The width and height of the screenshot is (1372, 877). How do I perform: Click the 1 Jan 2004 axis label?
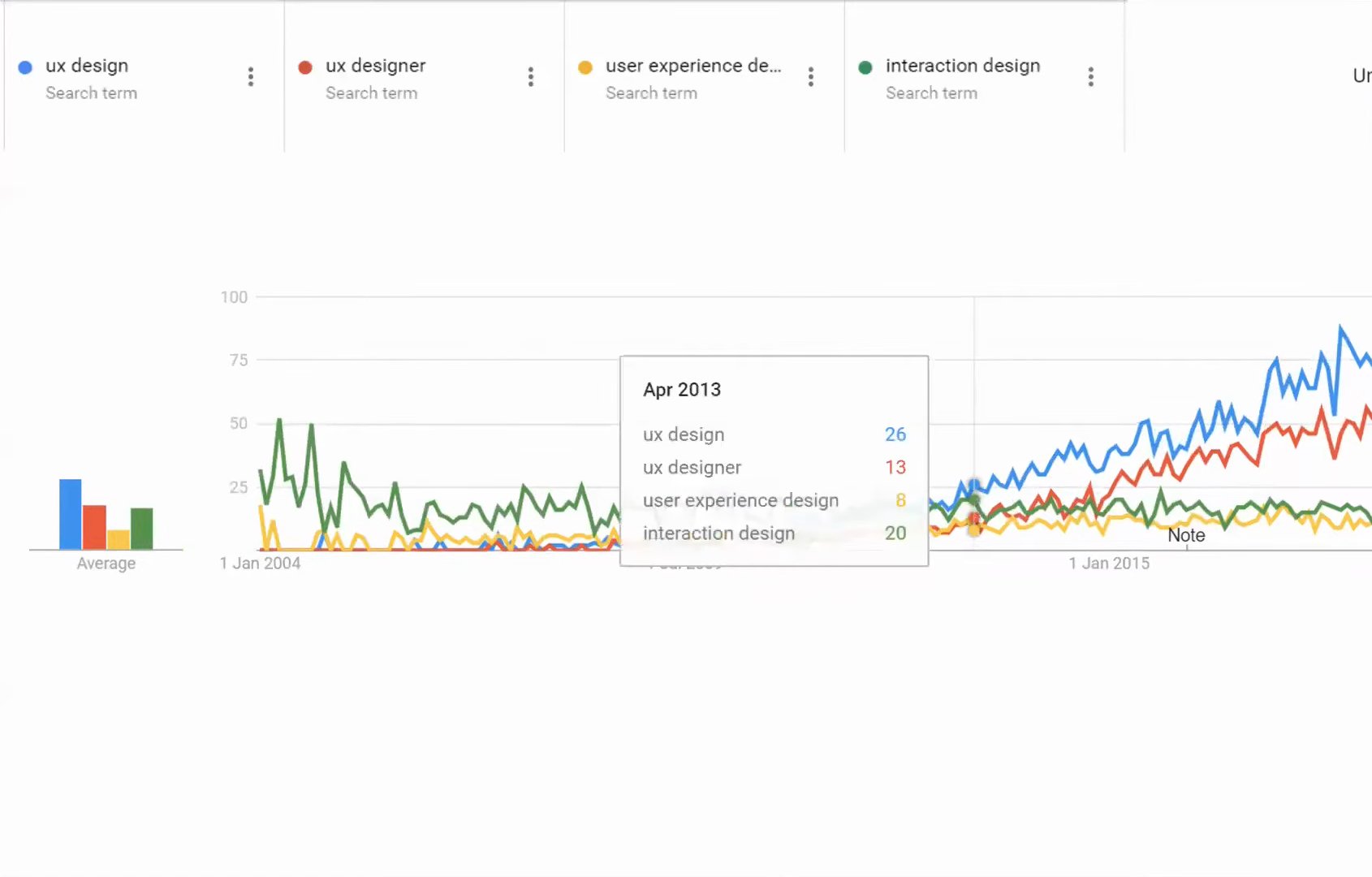260,564
